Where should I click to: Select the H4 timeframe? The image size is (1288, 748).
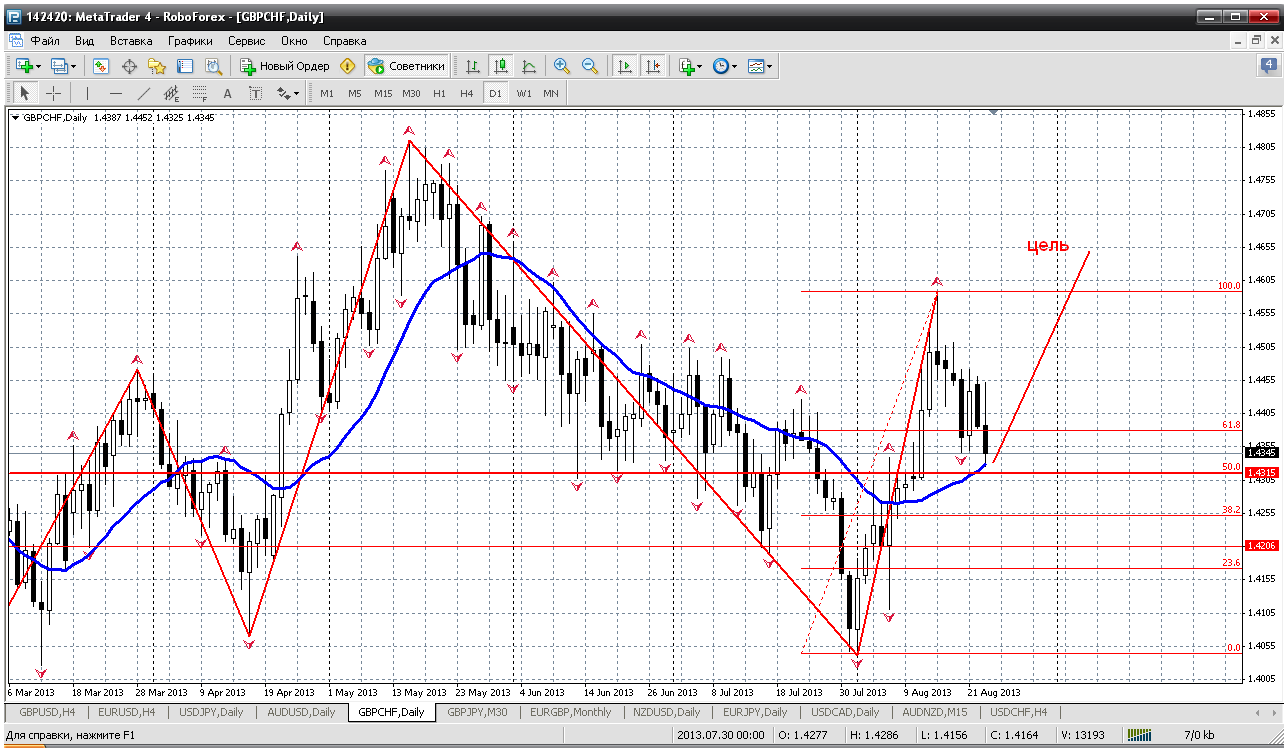pyautogui.click(x=467, y=93)
